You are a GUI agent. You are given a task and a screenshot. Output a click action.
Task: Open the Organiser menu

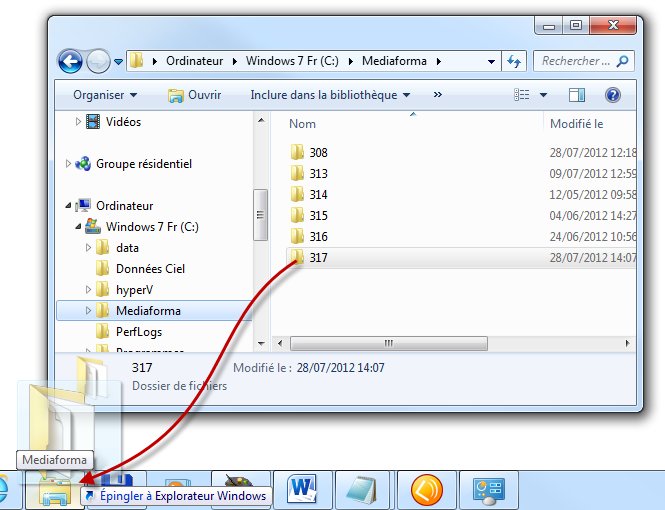(x=105, y=95)
